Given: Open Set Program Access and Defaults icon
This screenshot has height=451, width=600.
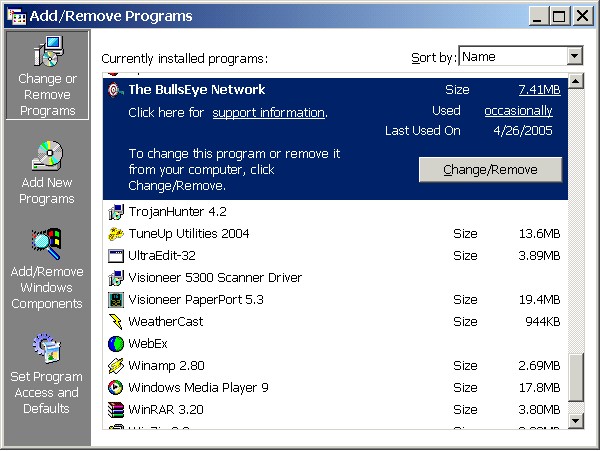Looking at the screenshot, I should (47, 347).
